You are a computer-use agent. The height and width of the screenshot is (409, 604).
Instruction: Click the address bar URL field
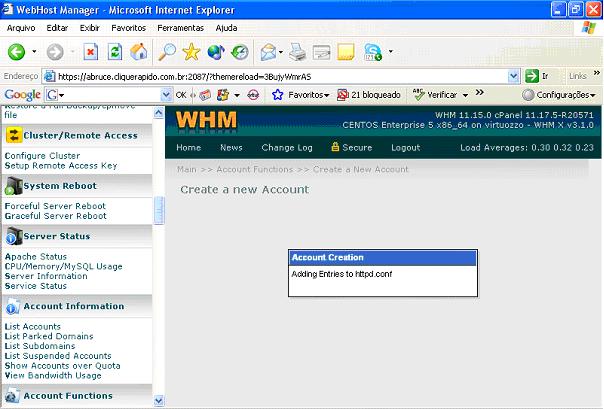pos(281,76)
